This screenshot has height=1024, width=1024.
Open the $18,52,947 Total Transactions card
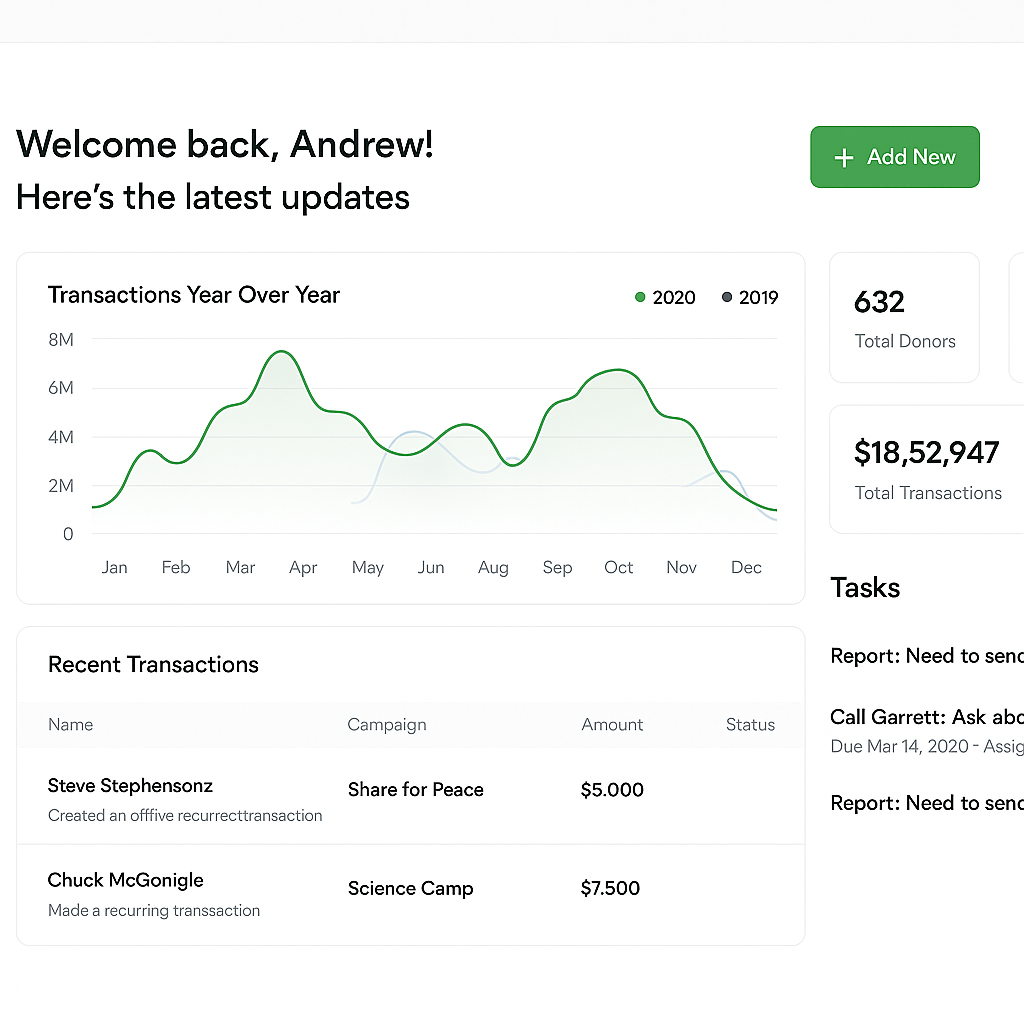tap(927, 469)
